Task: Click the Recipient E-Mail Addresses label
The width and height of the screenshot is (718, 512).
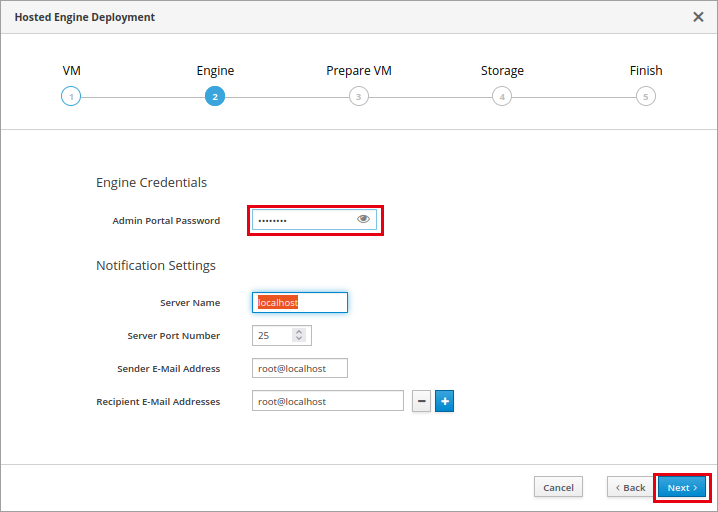Action: tap(158, 402)
